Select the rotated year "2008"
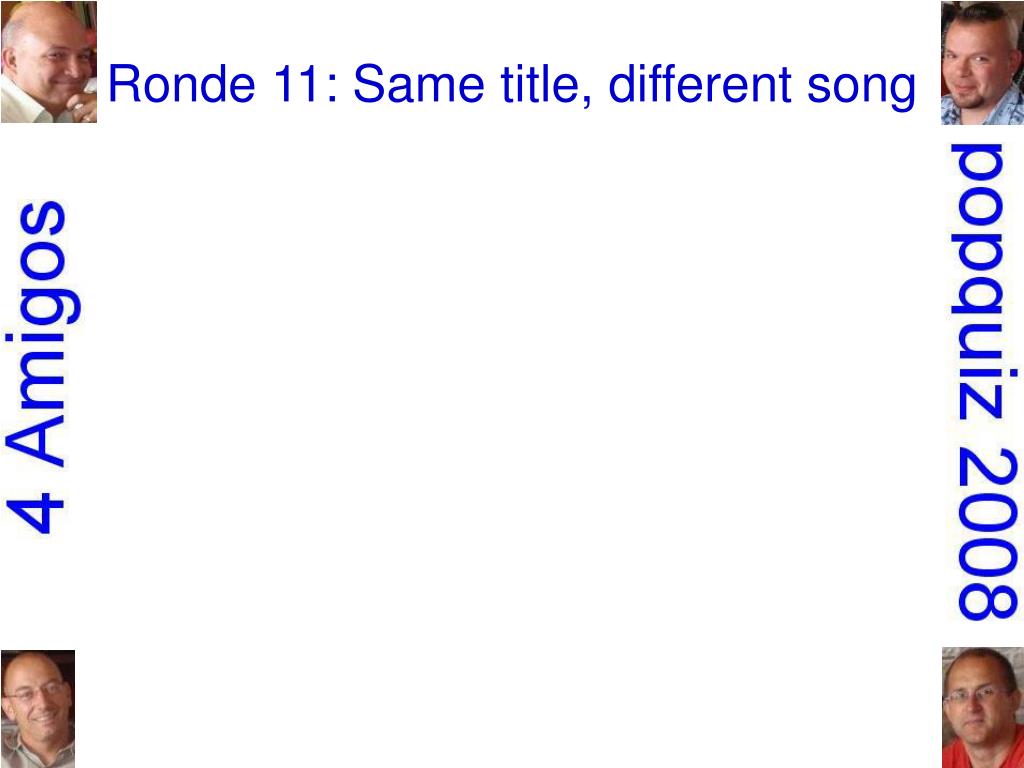The width and height of the screenshot is (1024, 768). 987,535
